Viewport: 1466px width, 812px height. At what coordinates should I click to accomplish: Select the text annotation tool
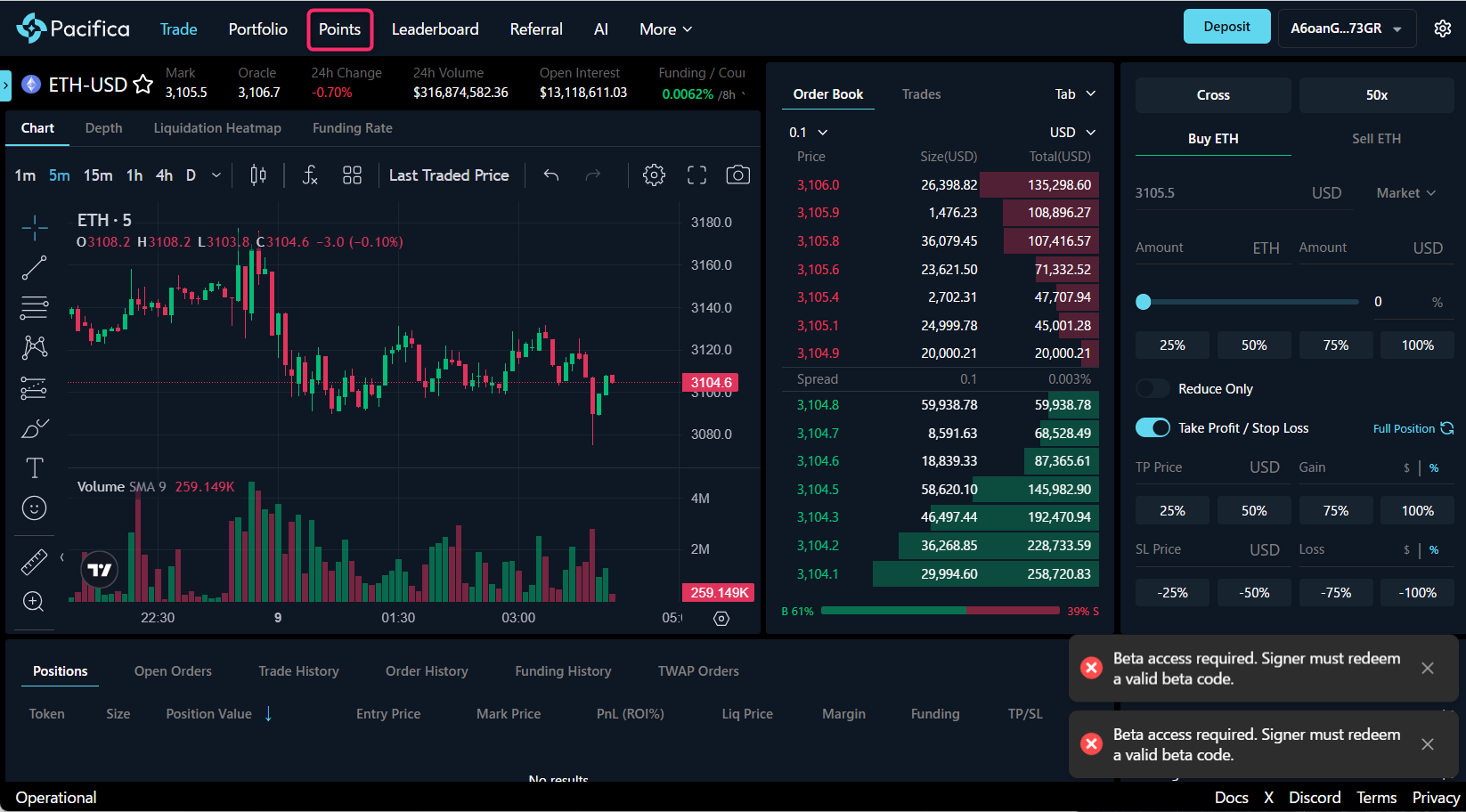34,468
